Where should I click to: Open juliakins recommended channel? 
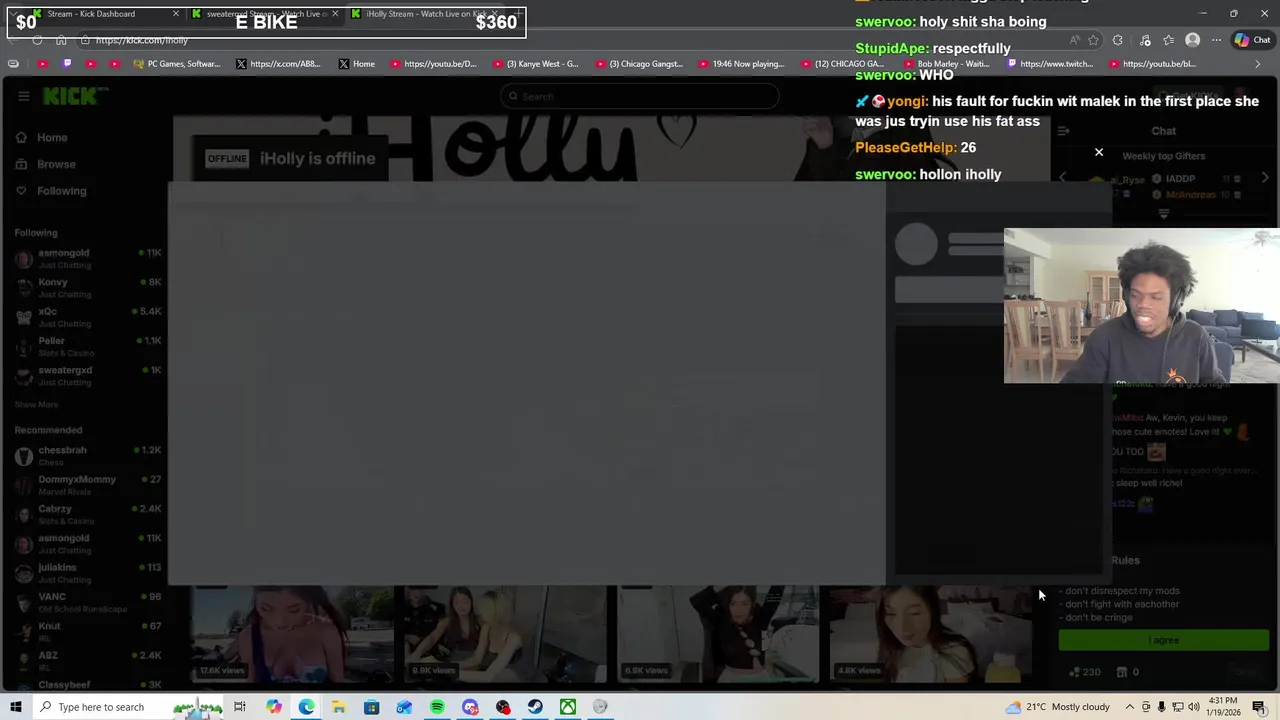pyautogui.click(x=87, y=572)
